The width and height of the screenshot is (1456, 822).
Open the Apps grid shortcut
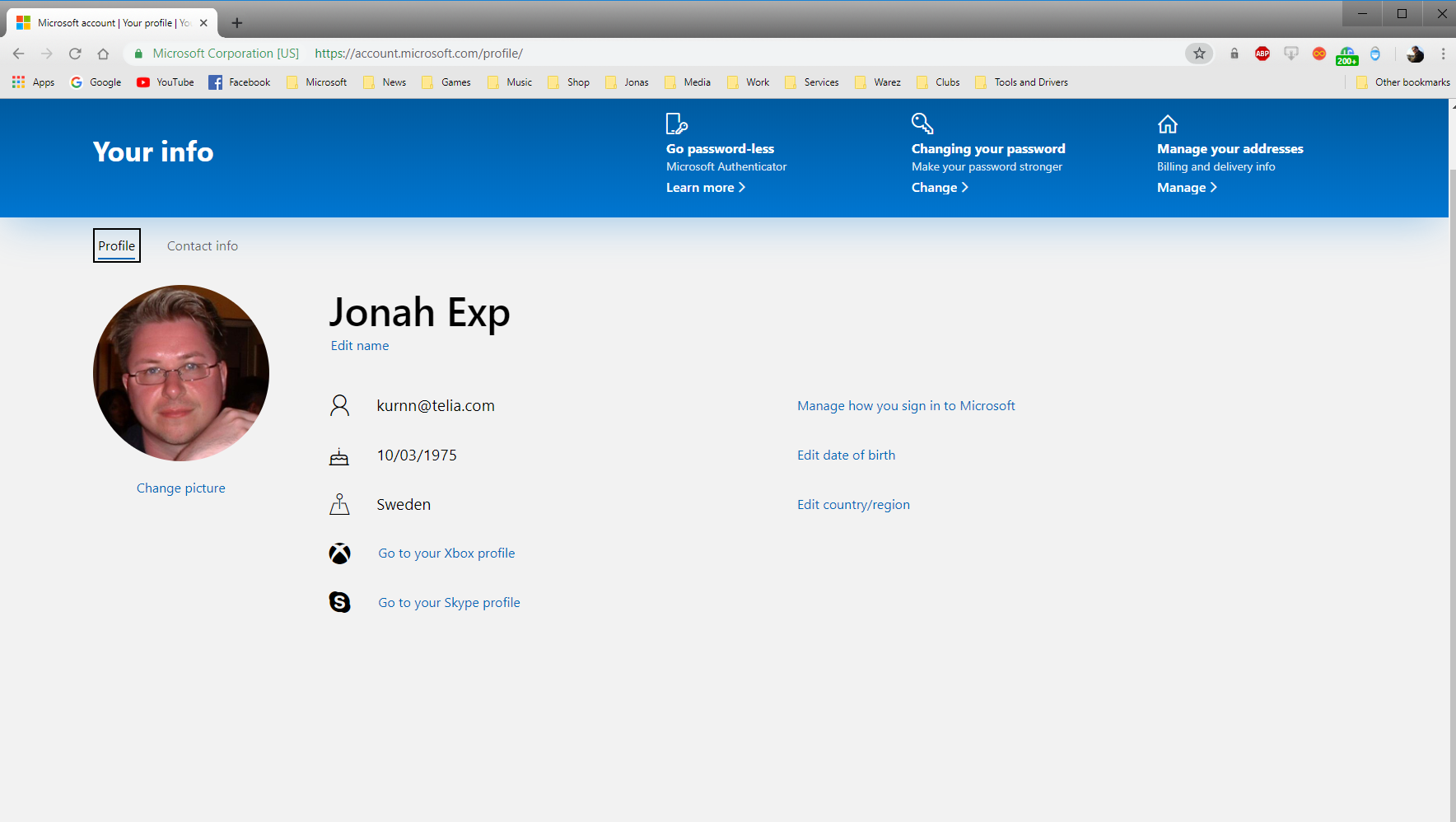(x=33, y=82)
